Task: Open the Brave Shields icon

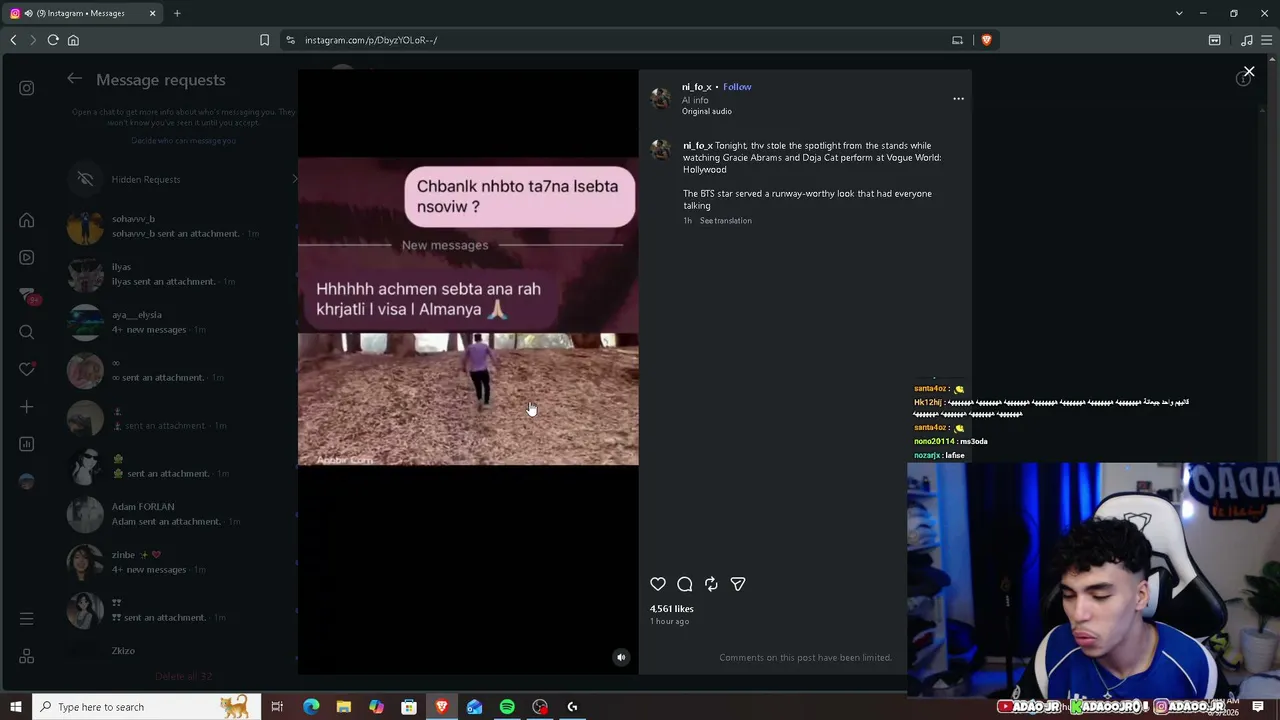Action: (x=986, y=40)
